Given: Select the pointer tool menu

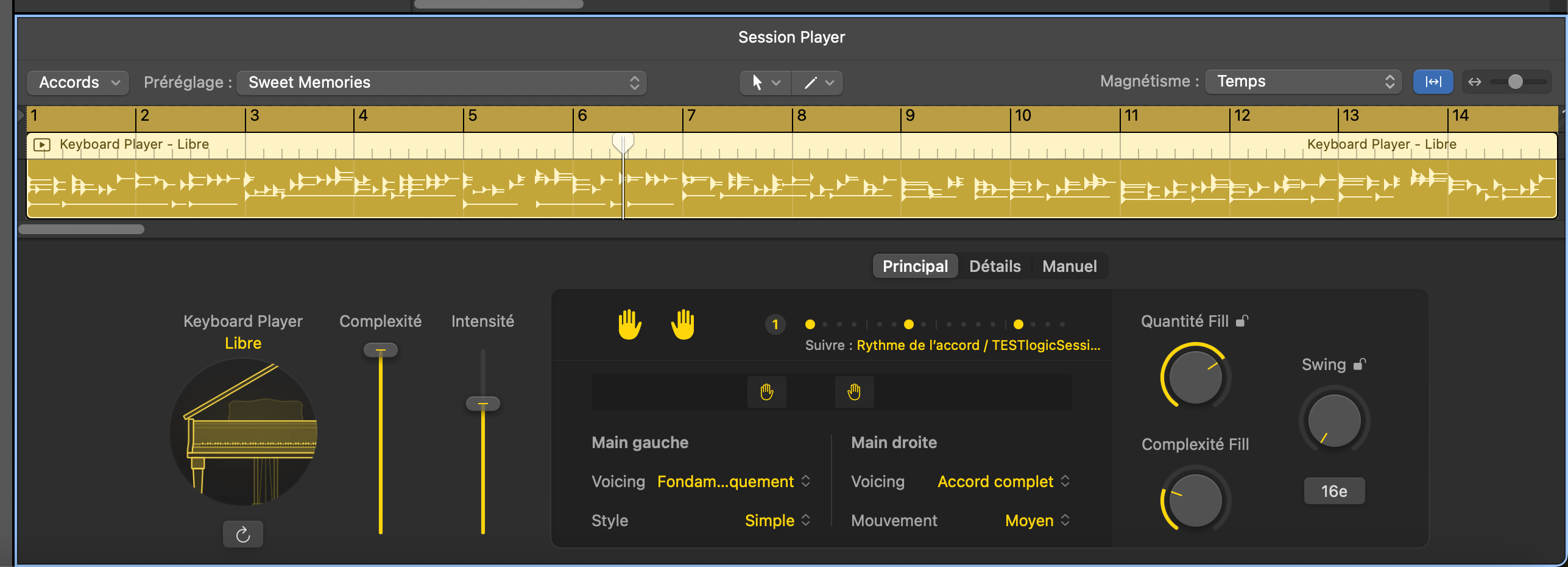Looking at the screenshot, I should tap(765, 82).
